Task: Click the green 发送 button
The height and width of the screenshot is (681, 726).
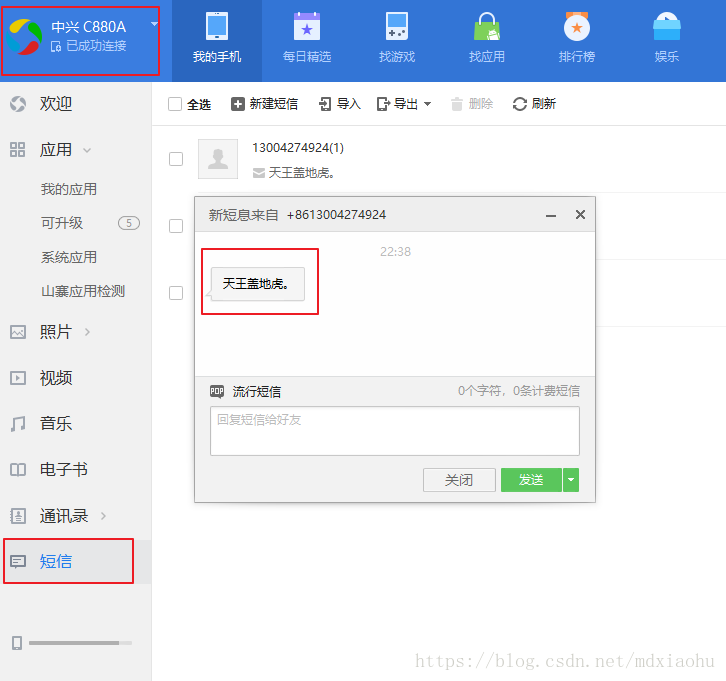Action: (531, 480)
